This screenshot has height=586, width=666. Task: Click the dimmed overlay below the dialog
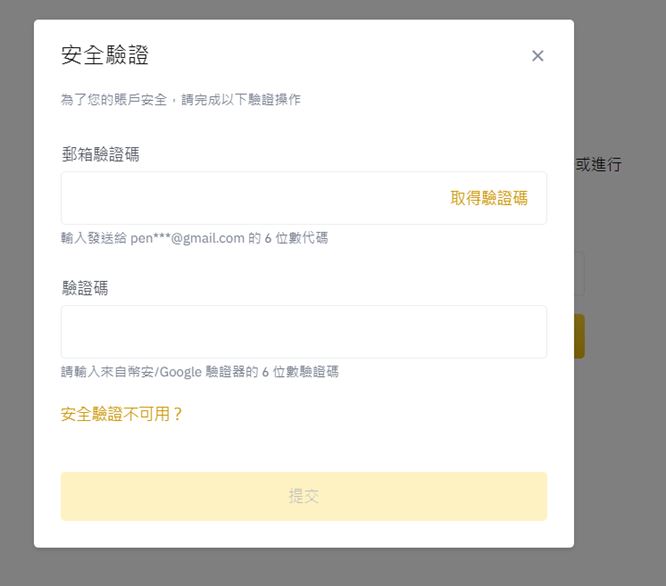(x=300, y=567)
